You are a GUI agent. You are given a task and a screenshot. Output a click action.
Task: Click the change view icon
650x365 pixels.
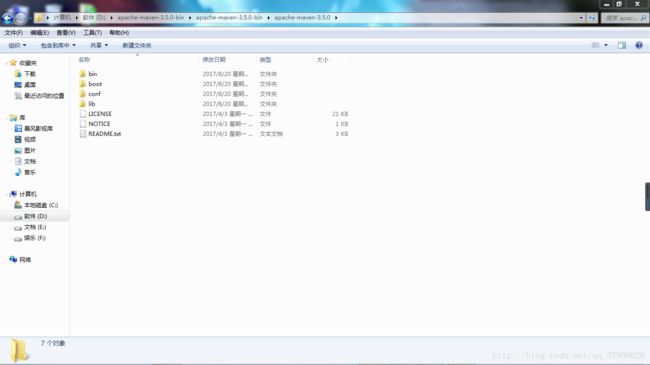point(595,45)
